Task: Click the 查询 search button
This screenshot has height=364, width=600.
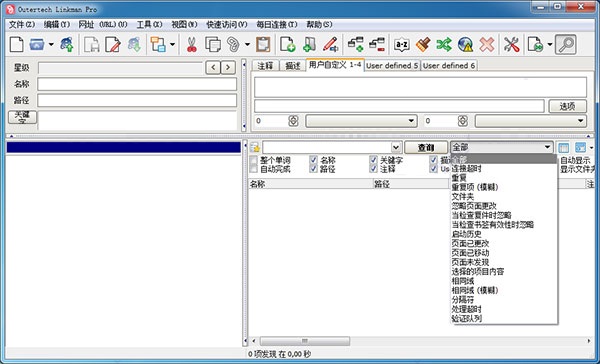Action: [x=426, y=147]
